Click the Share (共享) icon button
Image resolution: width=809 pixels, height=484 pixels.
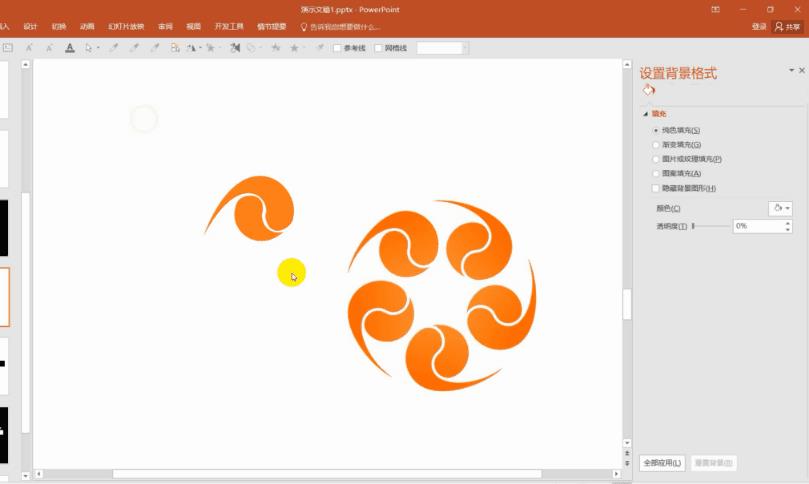coord(787,27)
